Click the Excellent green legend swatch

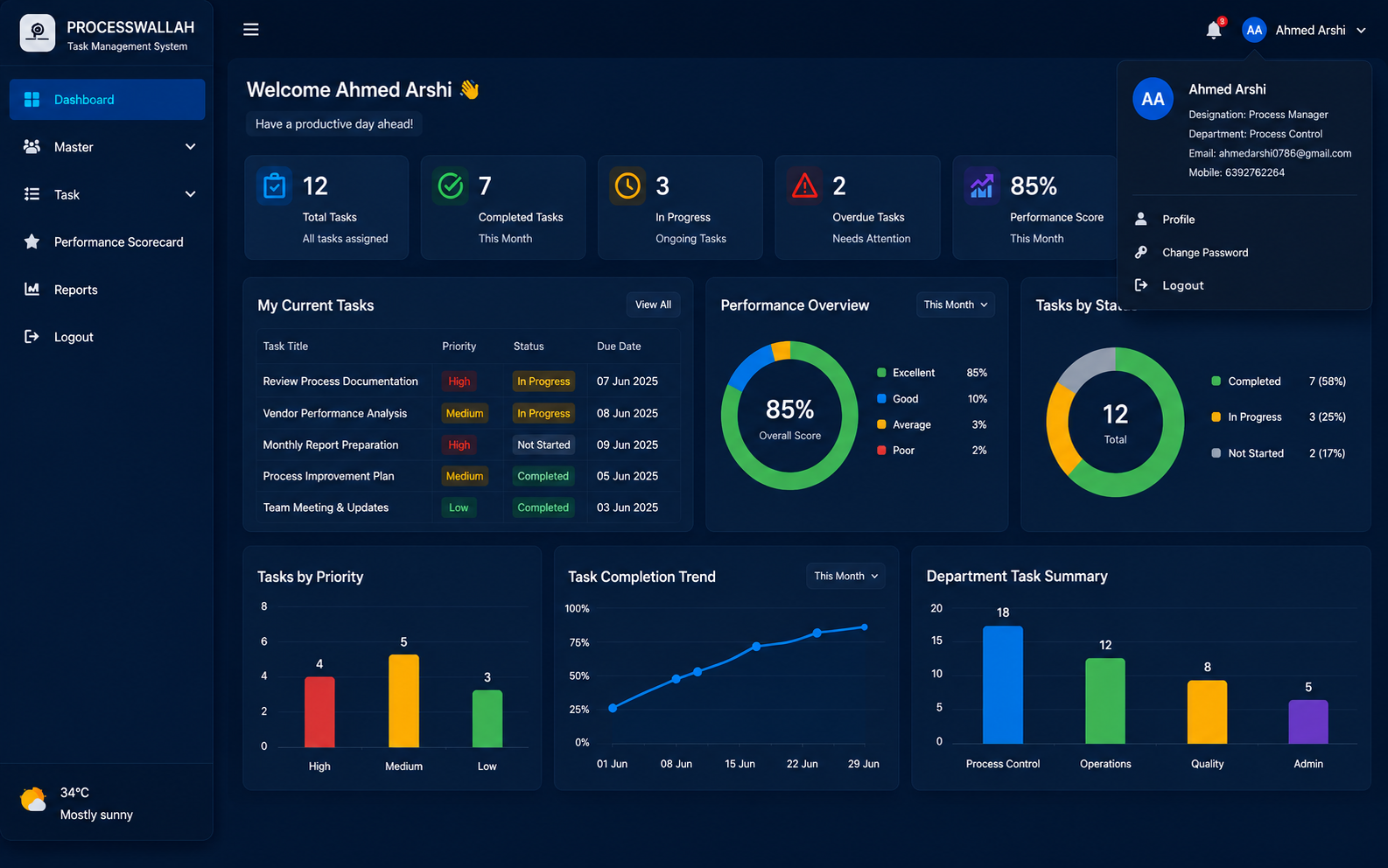click(881, 373)
